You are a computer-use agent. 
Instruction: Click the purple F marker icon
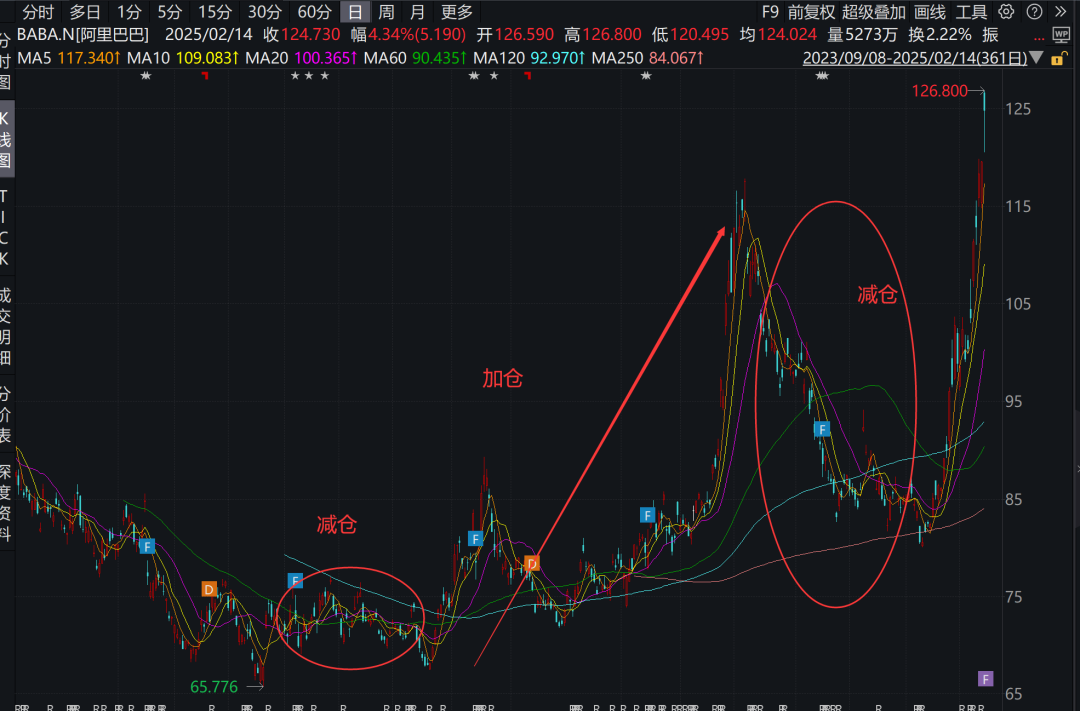[985, 679]
